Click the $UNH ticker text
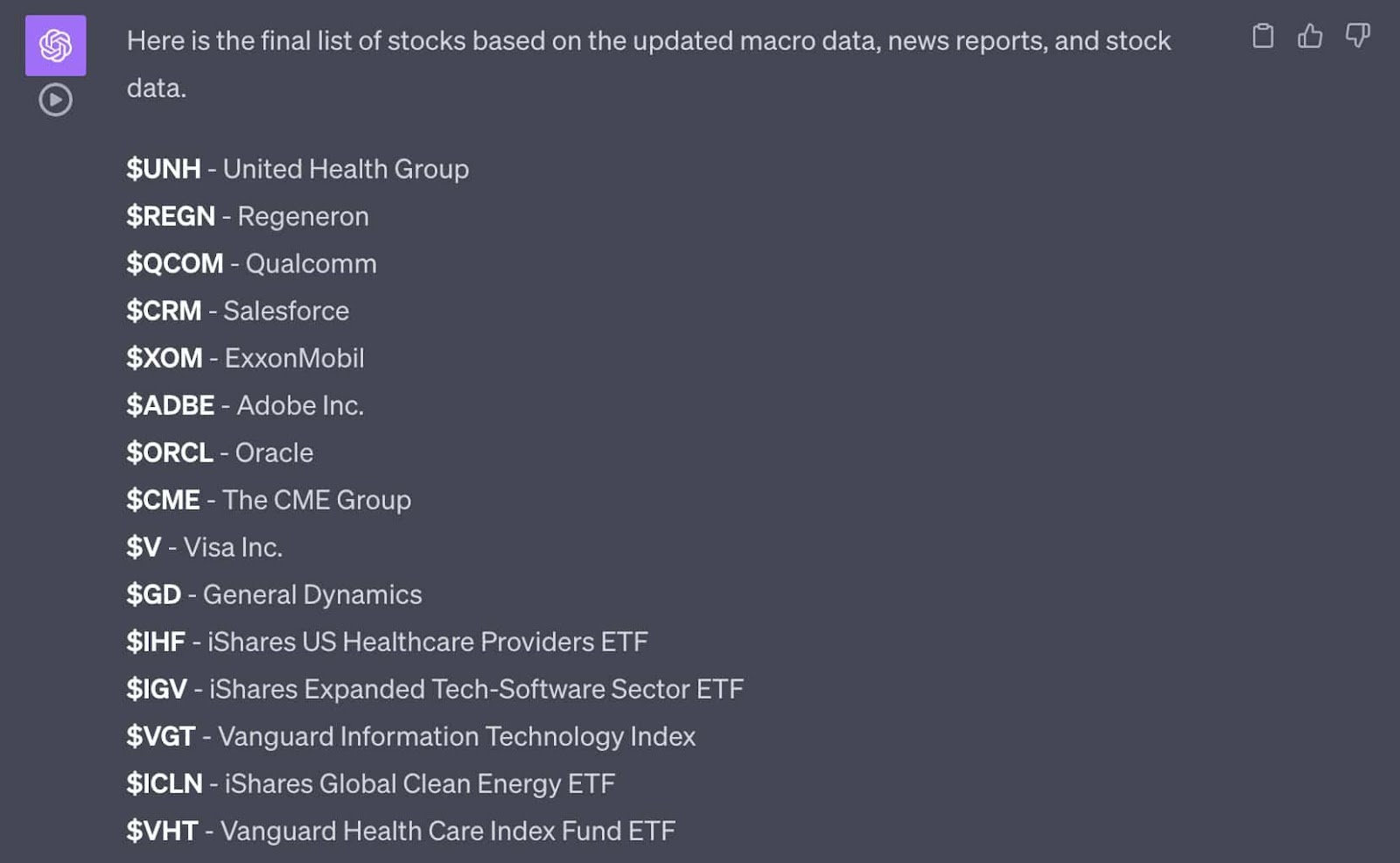The width and height of the screenshot is (1400, 863). point(164,169)
